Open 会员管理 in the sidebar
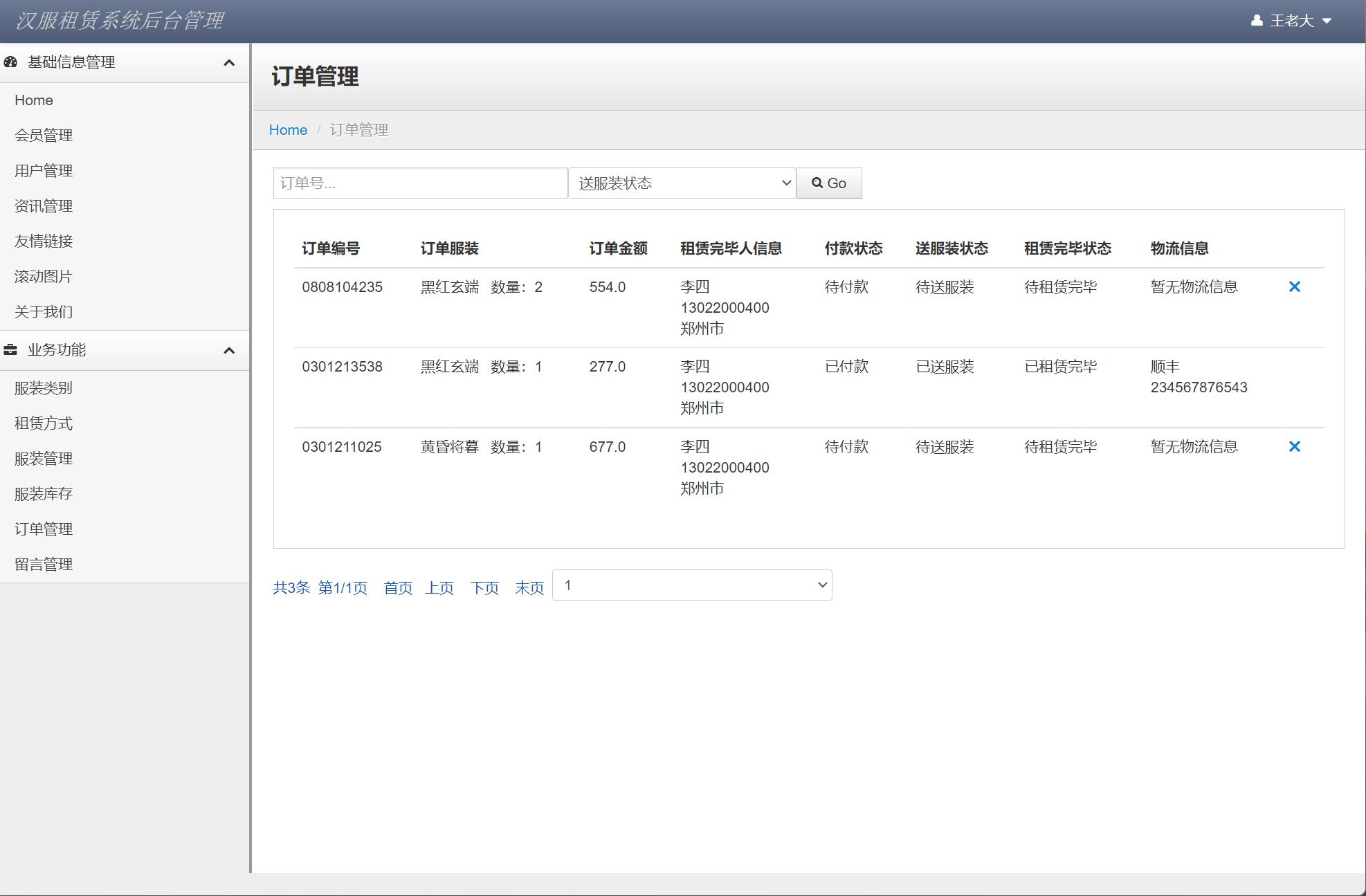 coord(44,136)
